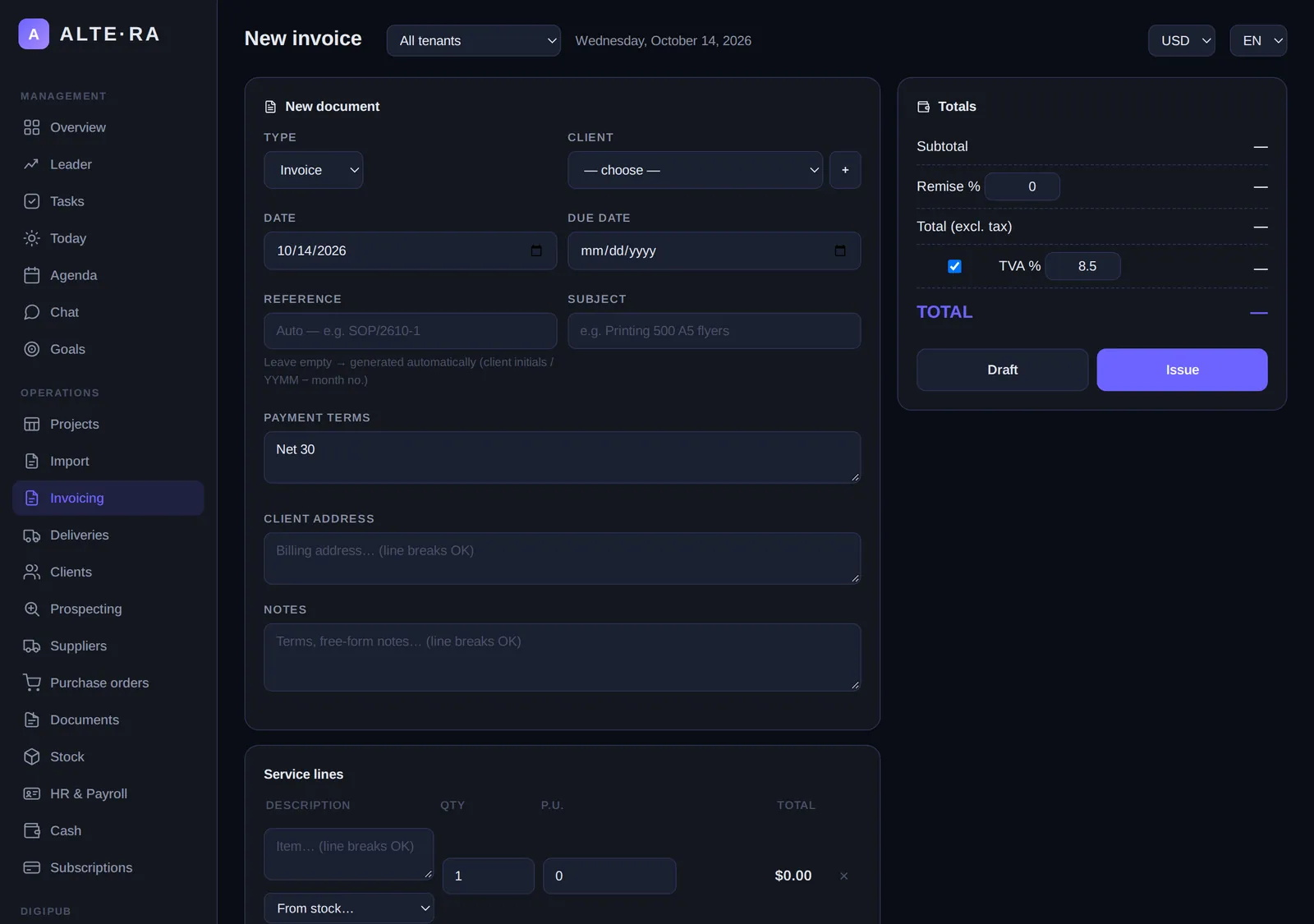Open HR & Payroll in sidebar
The width and height of the screenshot is (1314, 924).
108,793
